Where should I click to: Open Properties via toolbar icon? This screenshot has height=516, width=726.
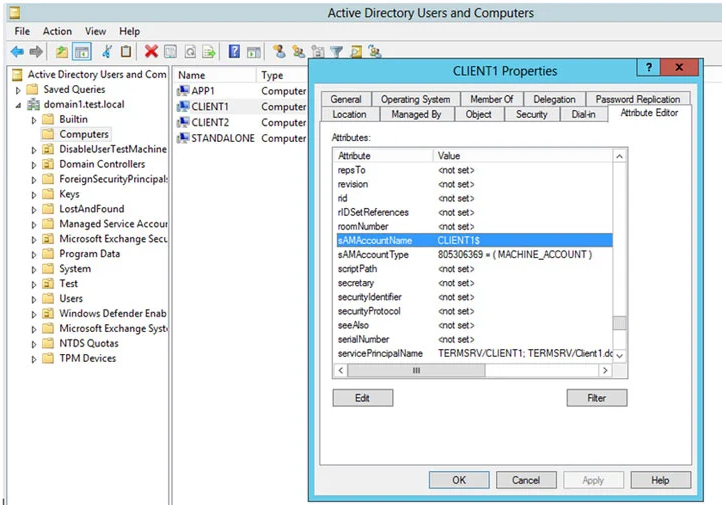[x=170, y=51]
